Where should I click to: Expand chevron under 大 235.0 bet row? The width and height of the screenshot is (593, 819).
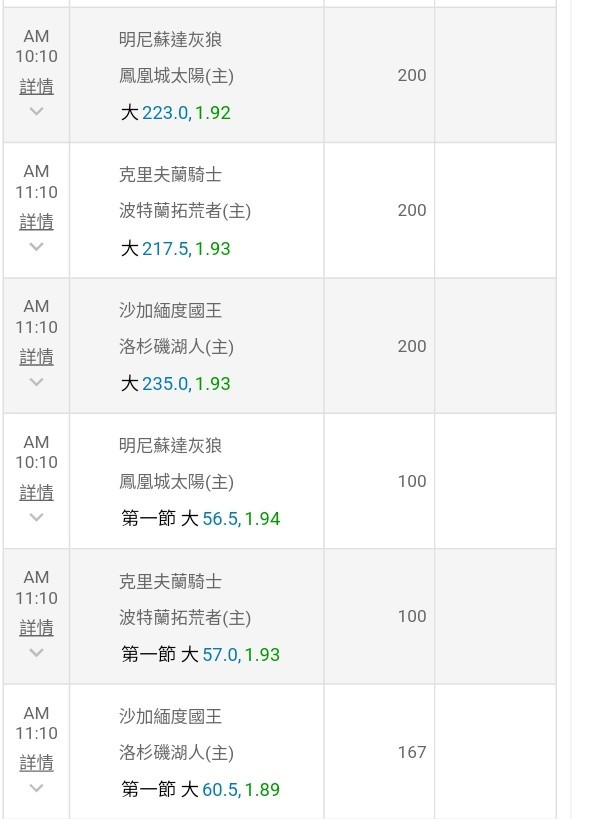(x=37, y=382)
